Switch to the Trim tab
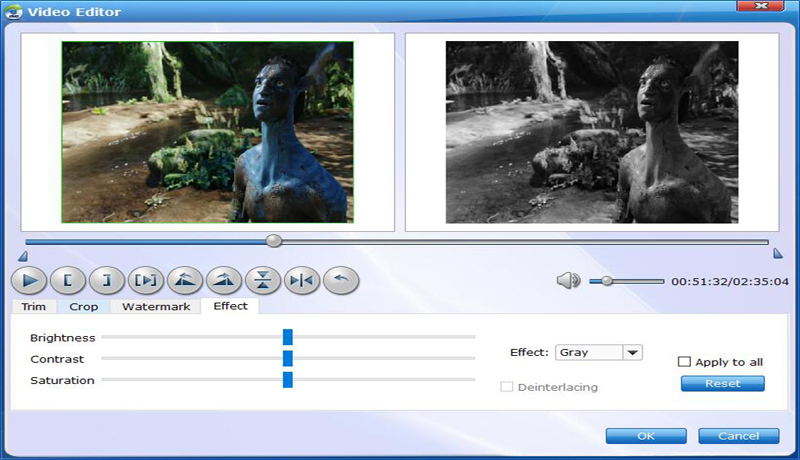 click(33, 307)
